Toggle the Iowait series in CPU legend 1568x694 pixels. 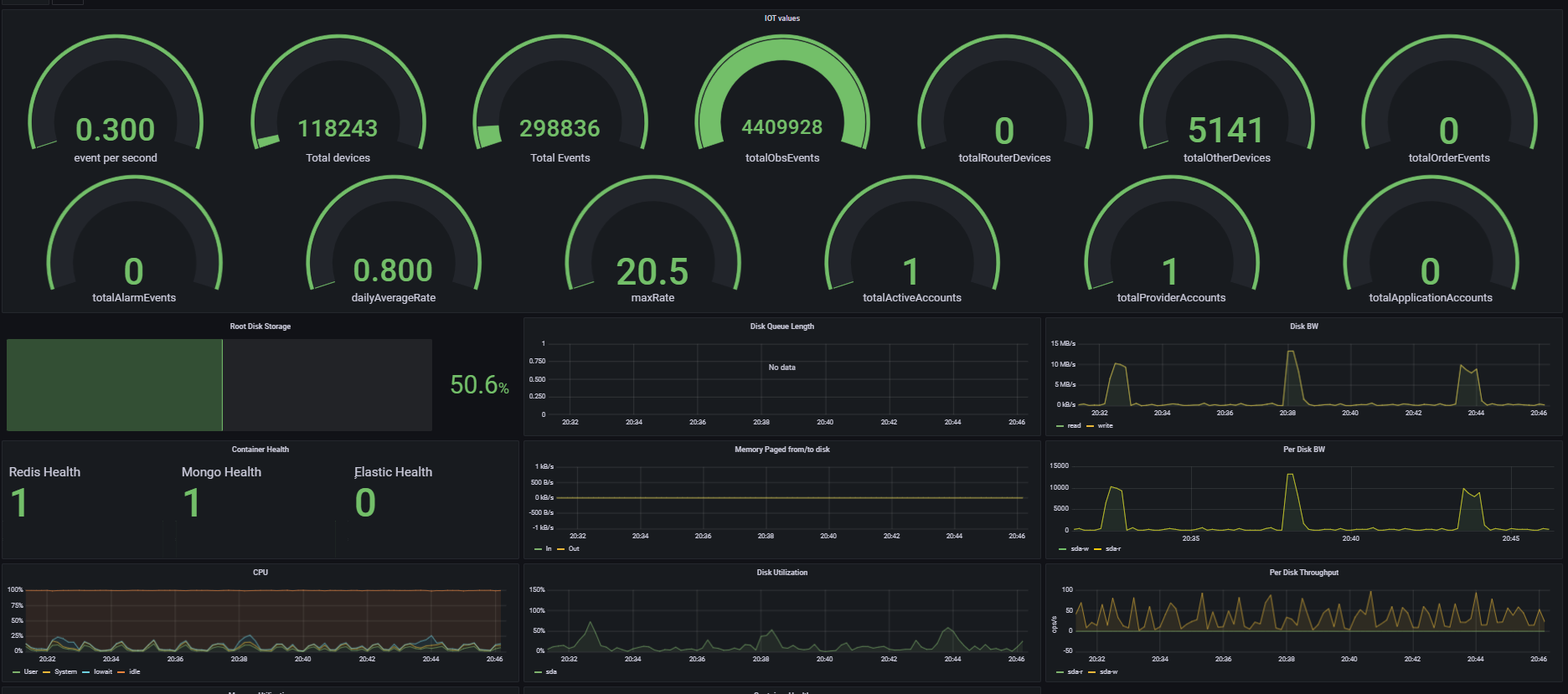[x=103, y=672]
